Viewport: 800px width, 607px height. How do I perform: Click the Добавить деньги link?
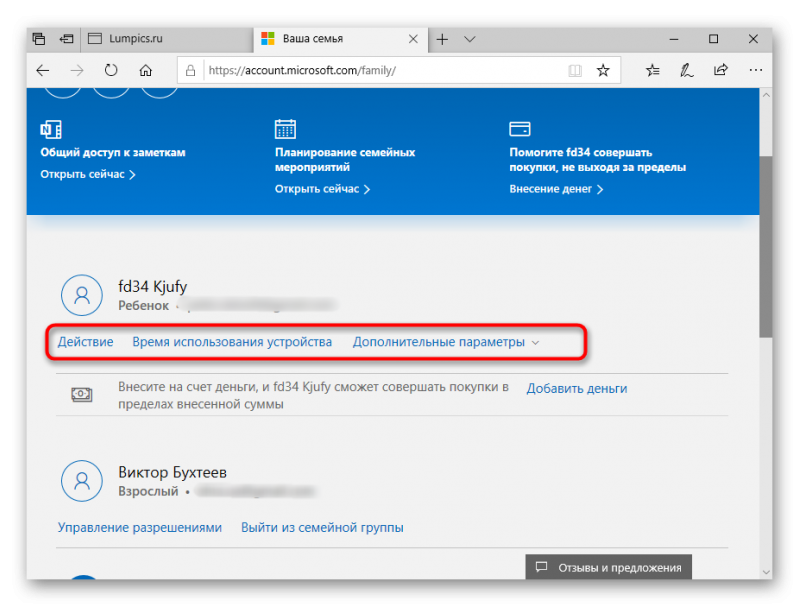(x=577, y=389)
